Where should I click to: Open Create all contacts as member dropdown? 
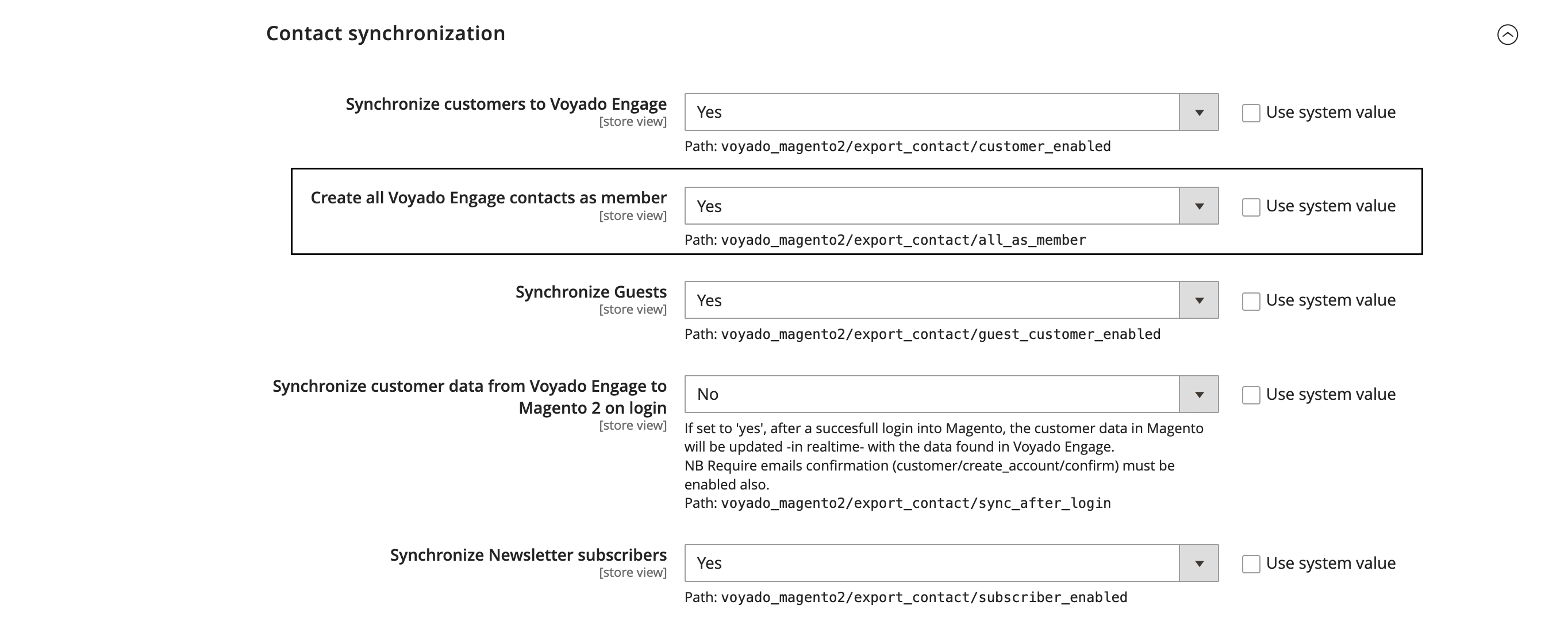[951, 206]
